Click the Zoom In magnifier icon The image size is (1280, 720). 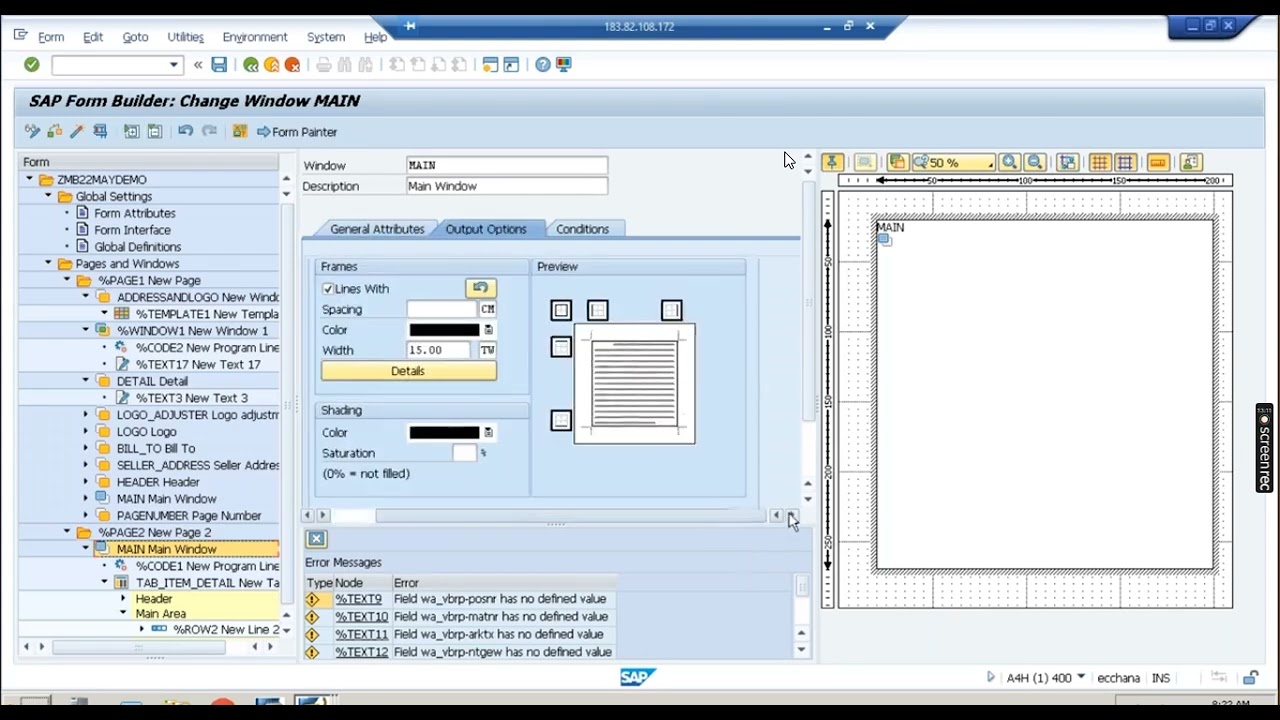[1010, 162]
